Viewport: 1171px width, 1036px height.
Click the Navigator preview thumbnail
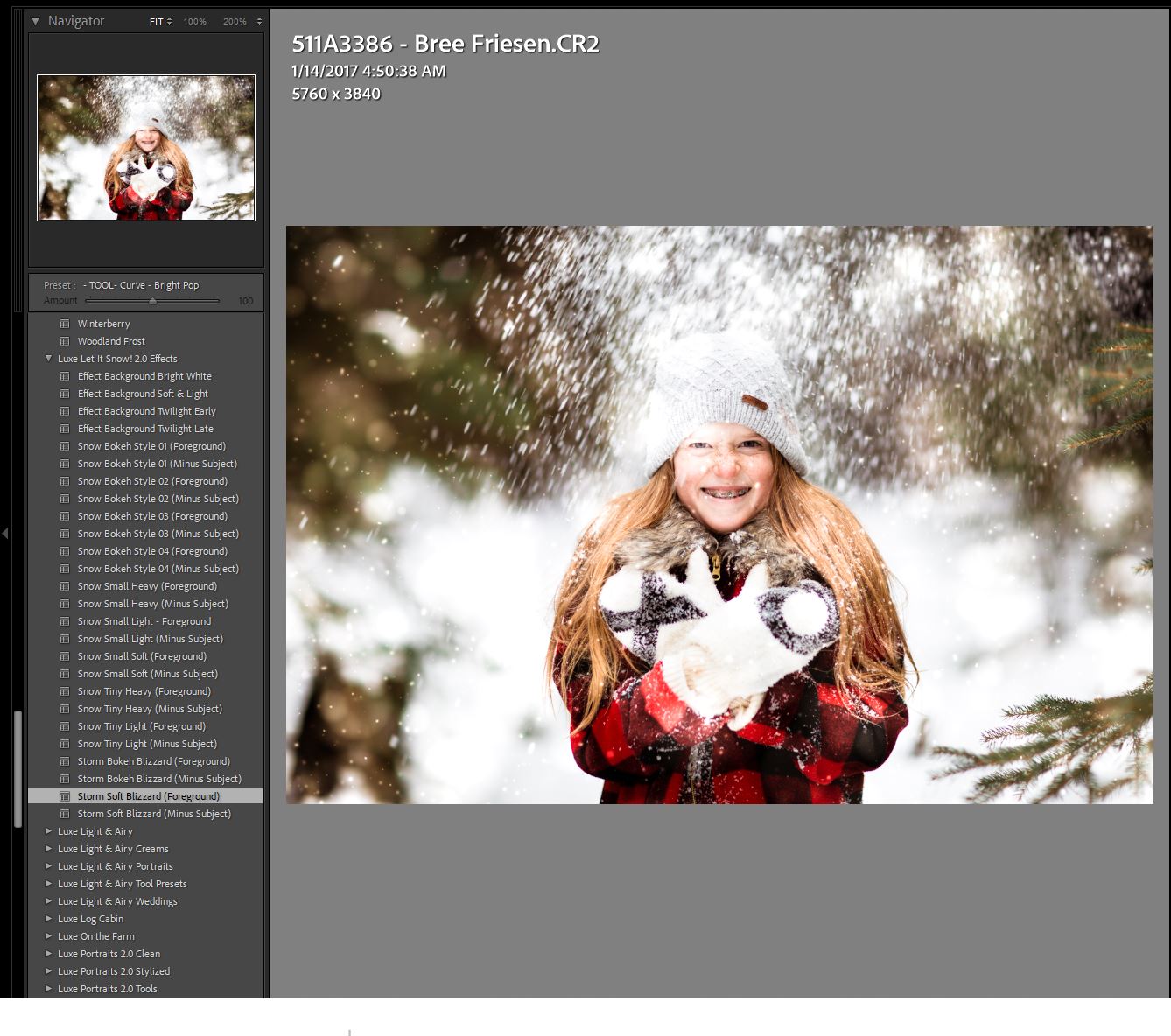click(x=145, y=146)
